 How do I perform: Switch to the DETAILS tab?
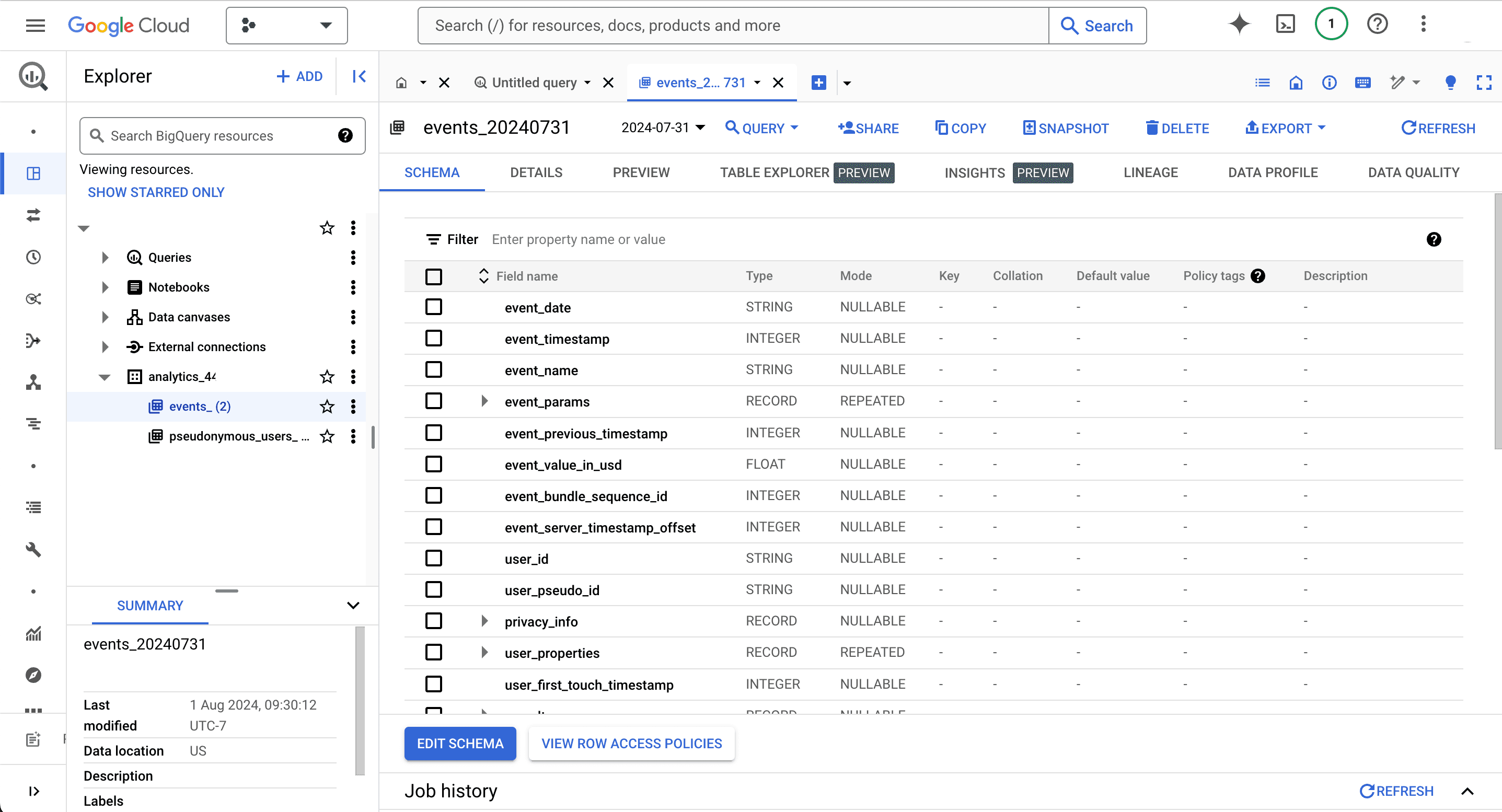(x=536, y=172)
